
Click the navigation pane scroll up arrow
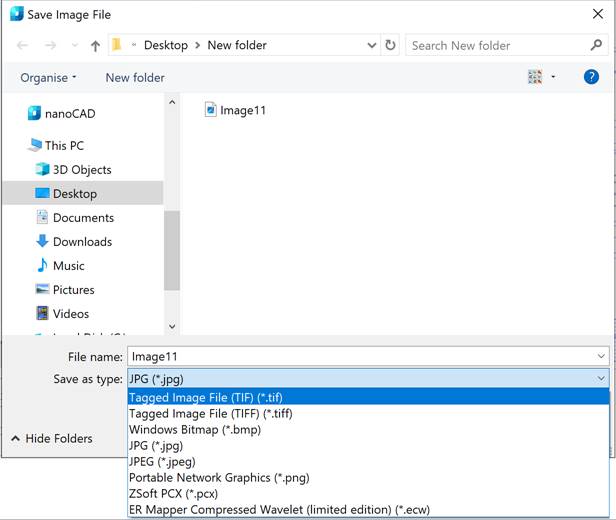(172, 103)
